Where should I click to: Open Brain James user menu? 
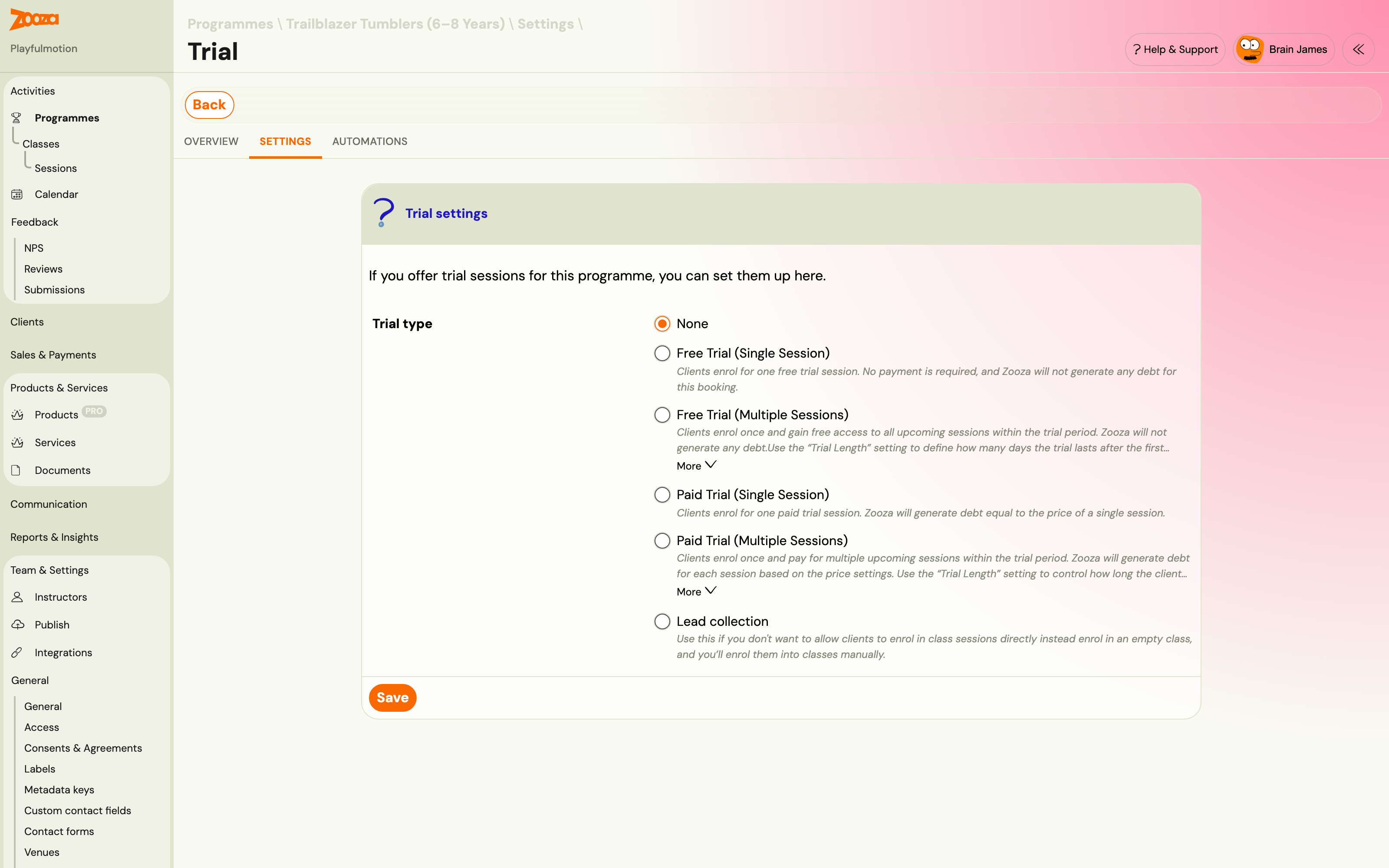[x=1284, y=49]
